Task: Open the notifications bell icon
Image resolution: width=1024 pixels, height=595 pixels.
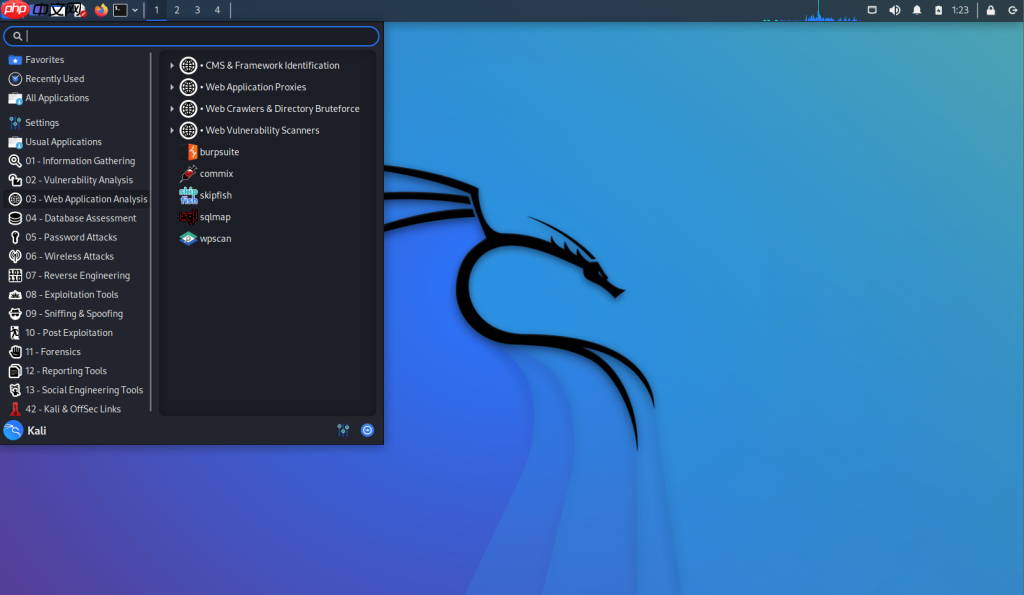Action: [917, 10]
